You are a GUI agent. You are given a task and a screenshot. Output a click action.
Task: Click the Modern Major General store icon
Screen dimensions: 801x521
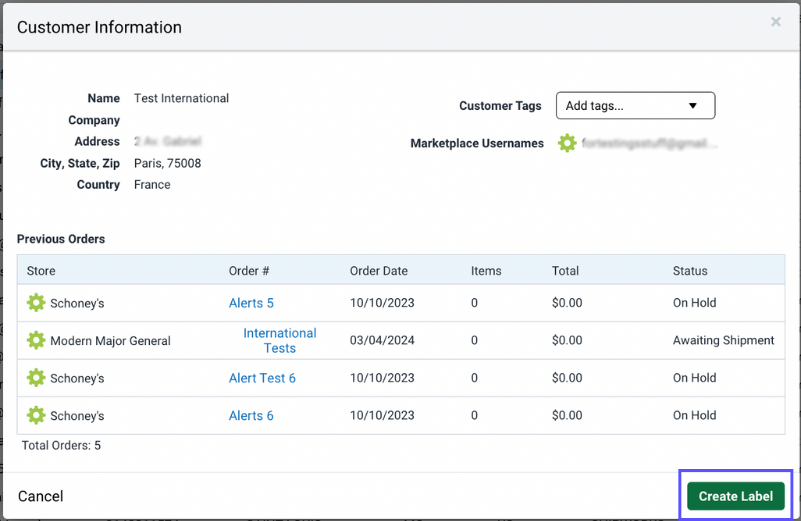point(36,341)
